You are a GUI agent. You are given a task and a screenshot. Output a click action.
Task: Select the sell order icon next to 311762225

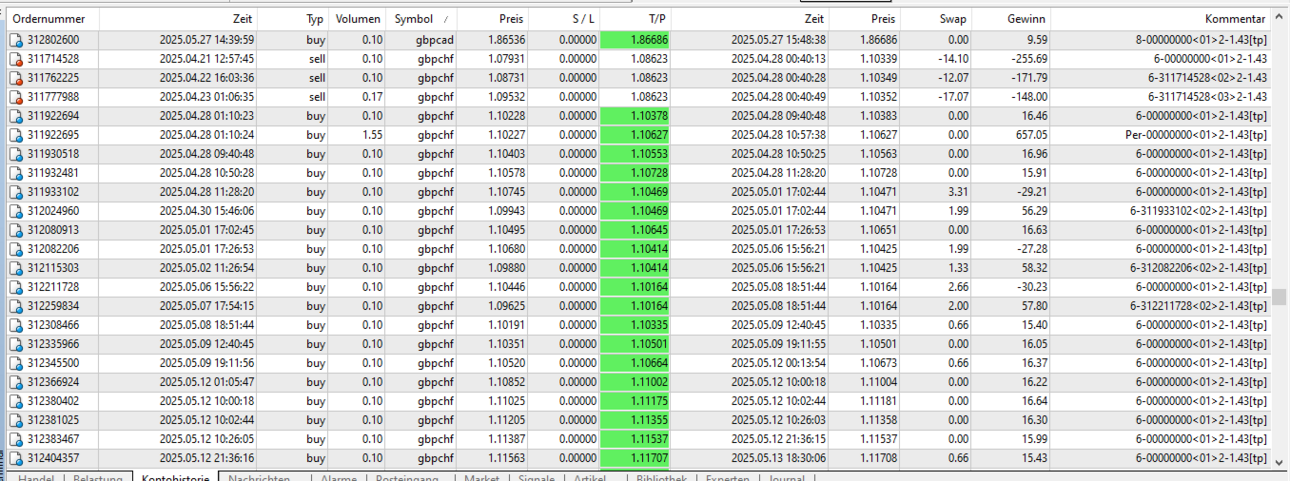pos(16,79)
